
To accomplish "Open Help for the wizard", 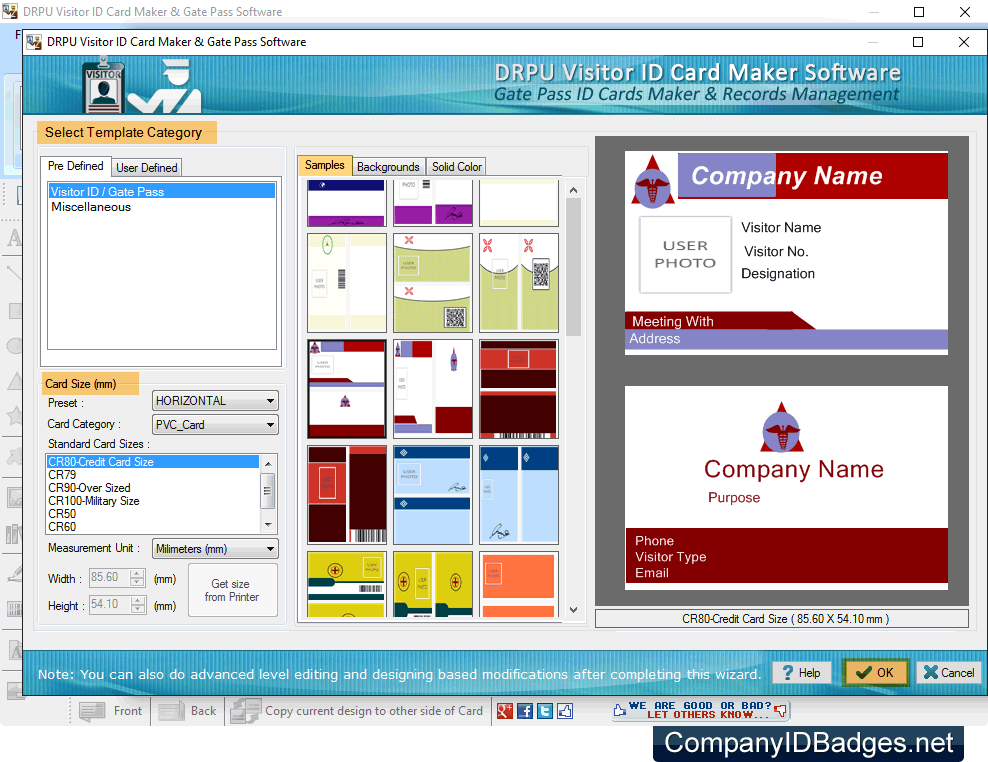I will click(x=801, y=673).
